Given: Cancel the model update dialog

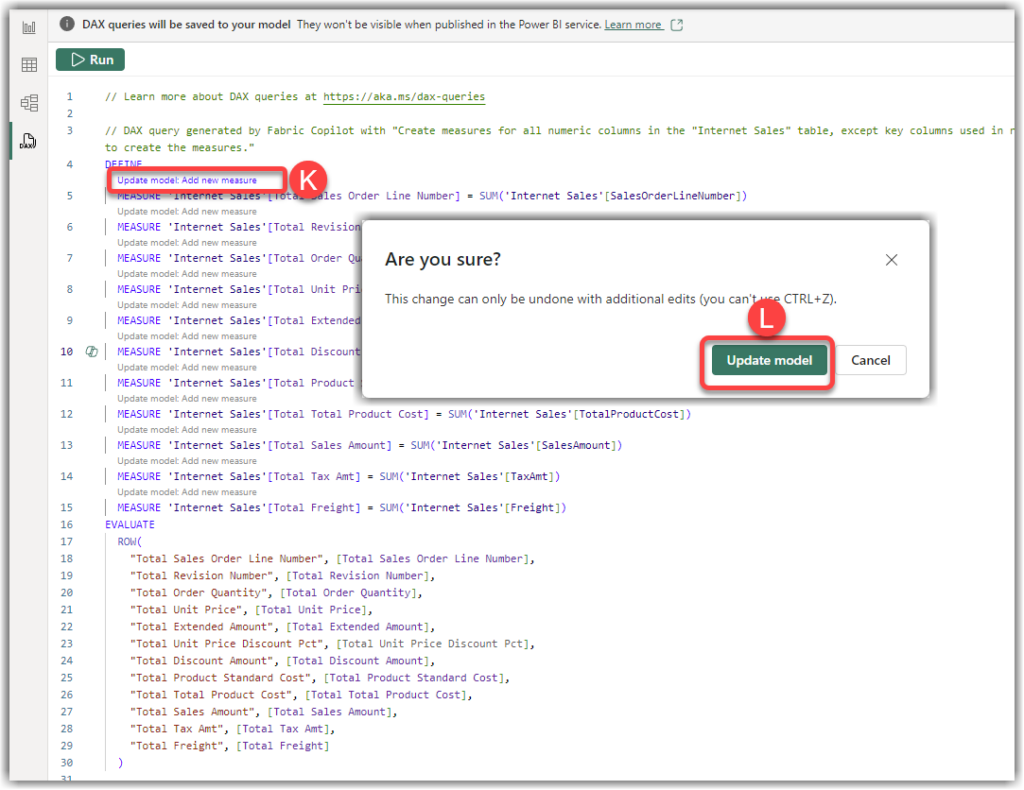Looking at the screenshot, I should [x=870, y=360].
